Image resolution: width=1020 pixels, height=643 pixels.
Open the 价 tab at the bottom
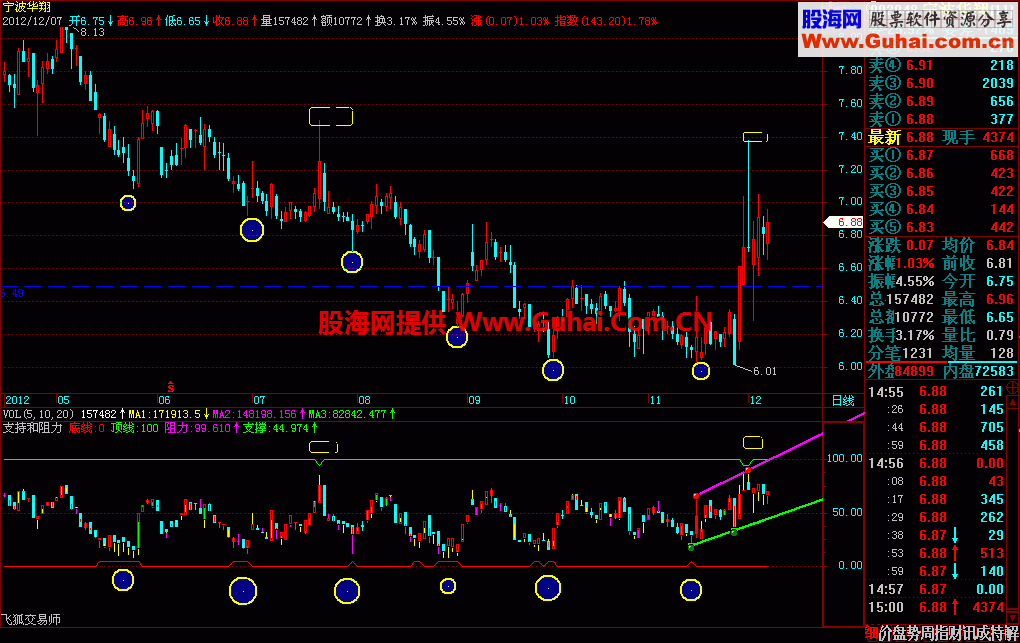885,633
